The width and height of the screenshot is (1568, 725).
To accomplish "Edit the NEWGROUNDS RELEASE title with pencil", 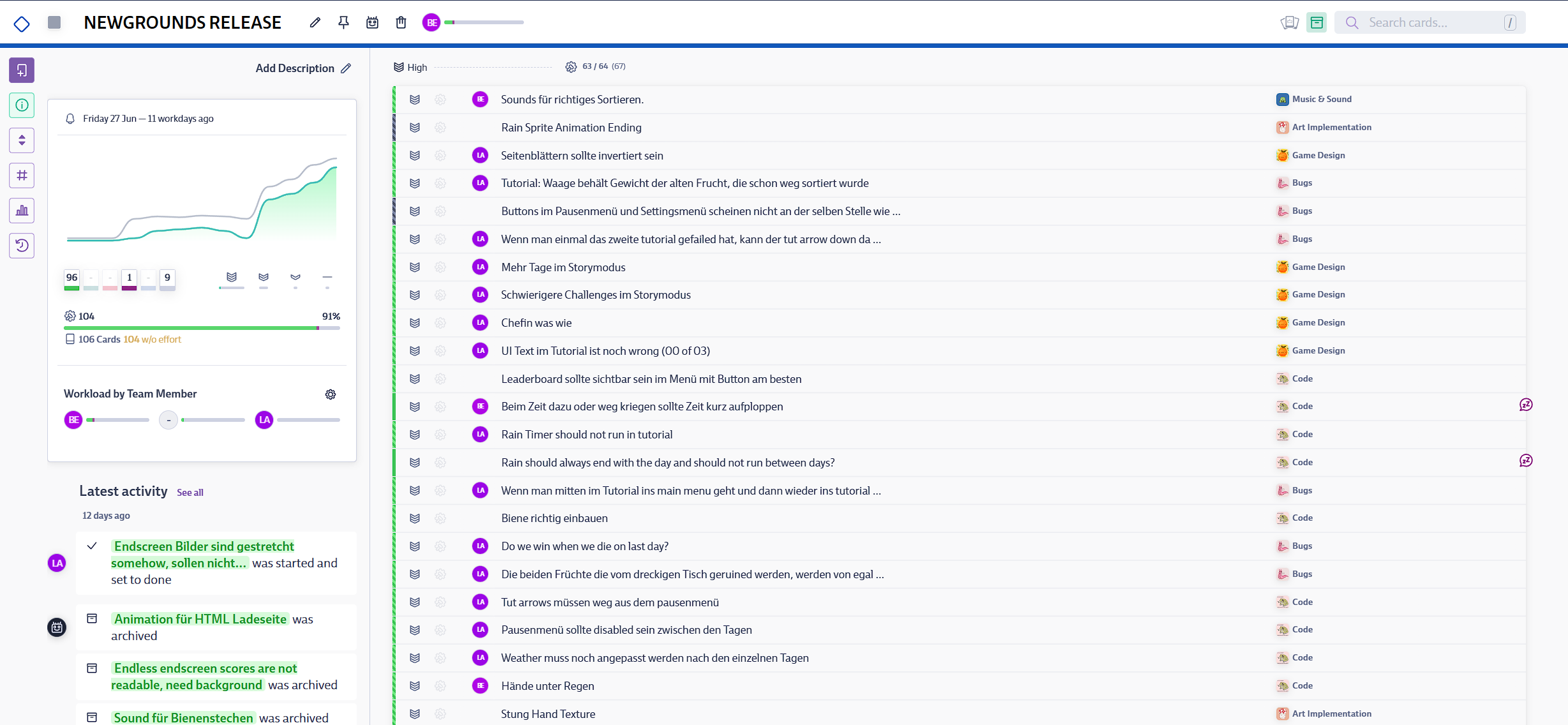I will [x=315, y=22].
